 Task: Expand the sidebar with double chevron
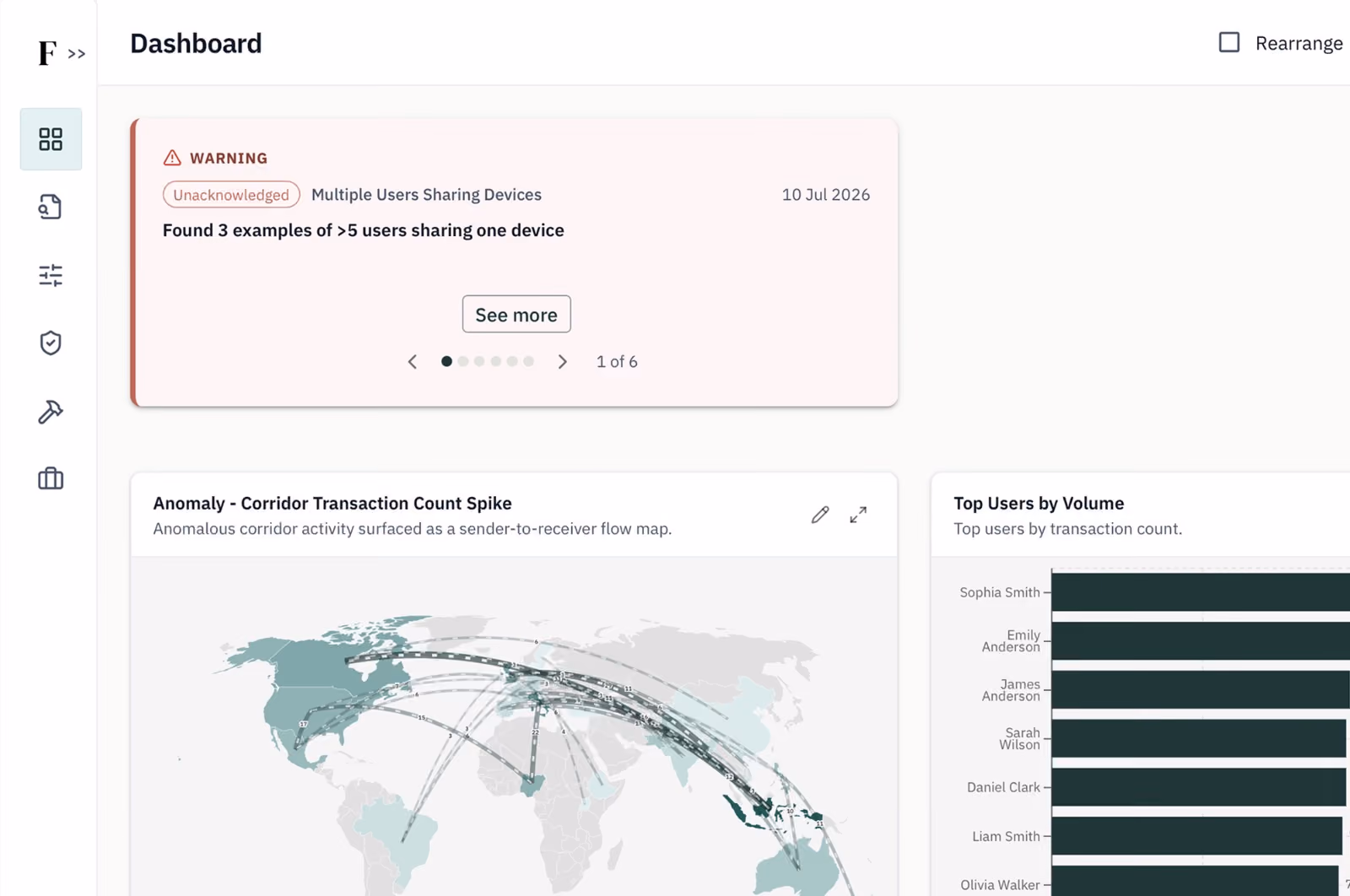click(x=77, y=54)
